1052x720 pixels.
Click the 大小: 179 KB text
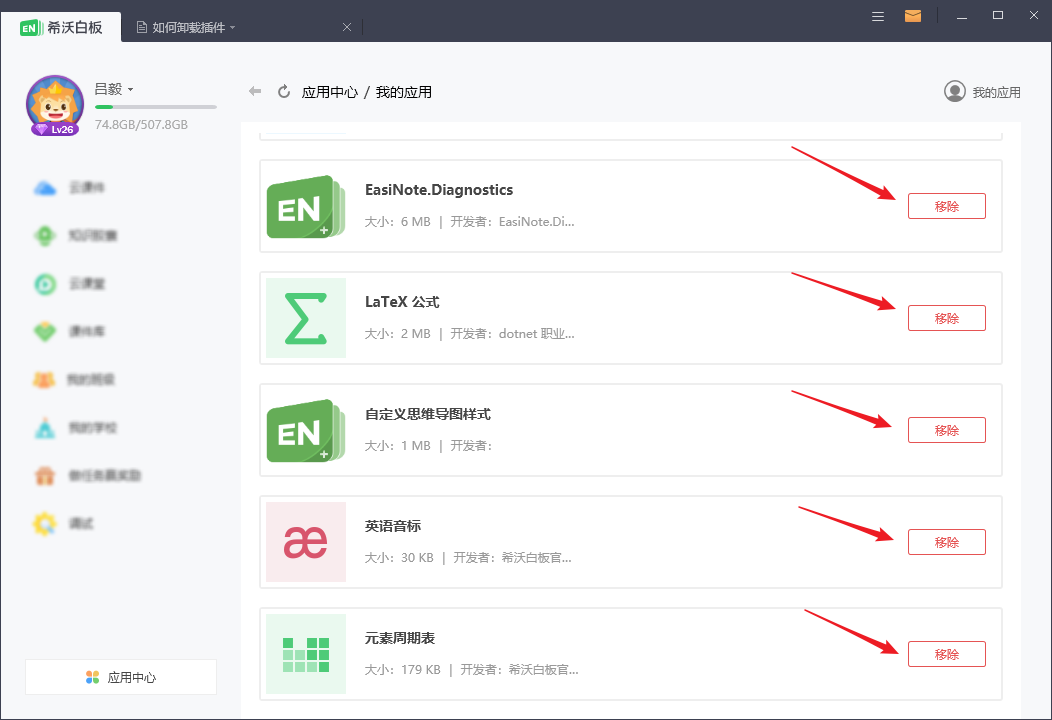[403, 670]
